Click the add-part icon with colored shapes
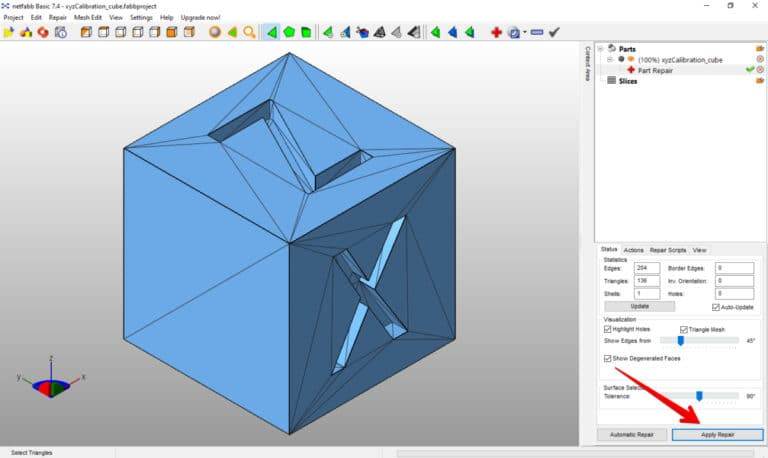This screenshot has height=458, width=768. tap(26, 32)
